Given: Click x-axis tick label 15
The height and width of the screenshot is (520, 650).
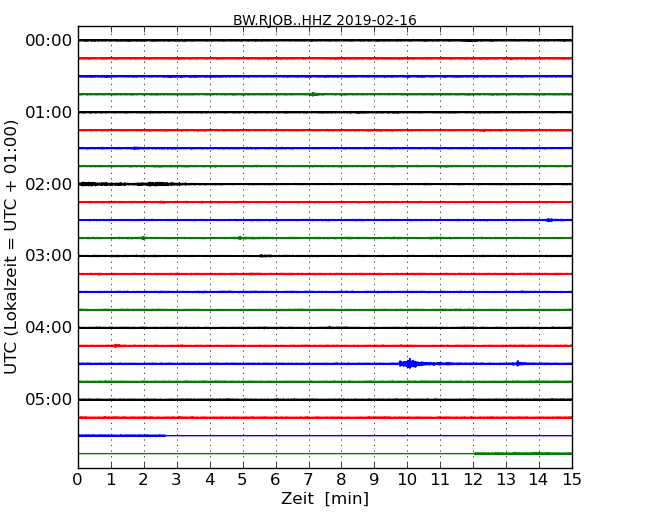Looking at the screenshot, I should [572, 480].
